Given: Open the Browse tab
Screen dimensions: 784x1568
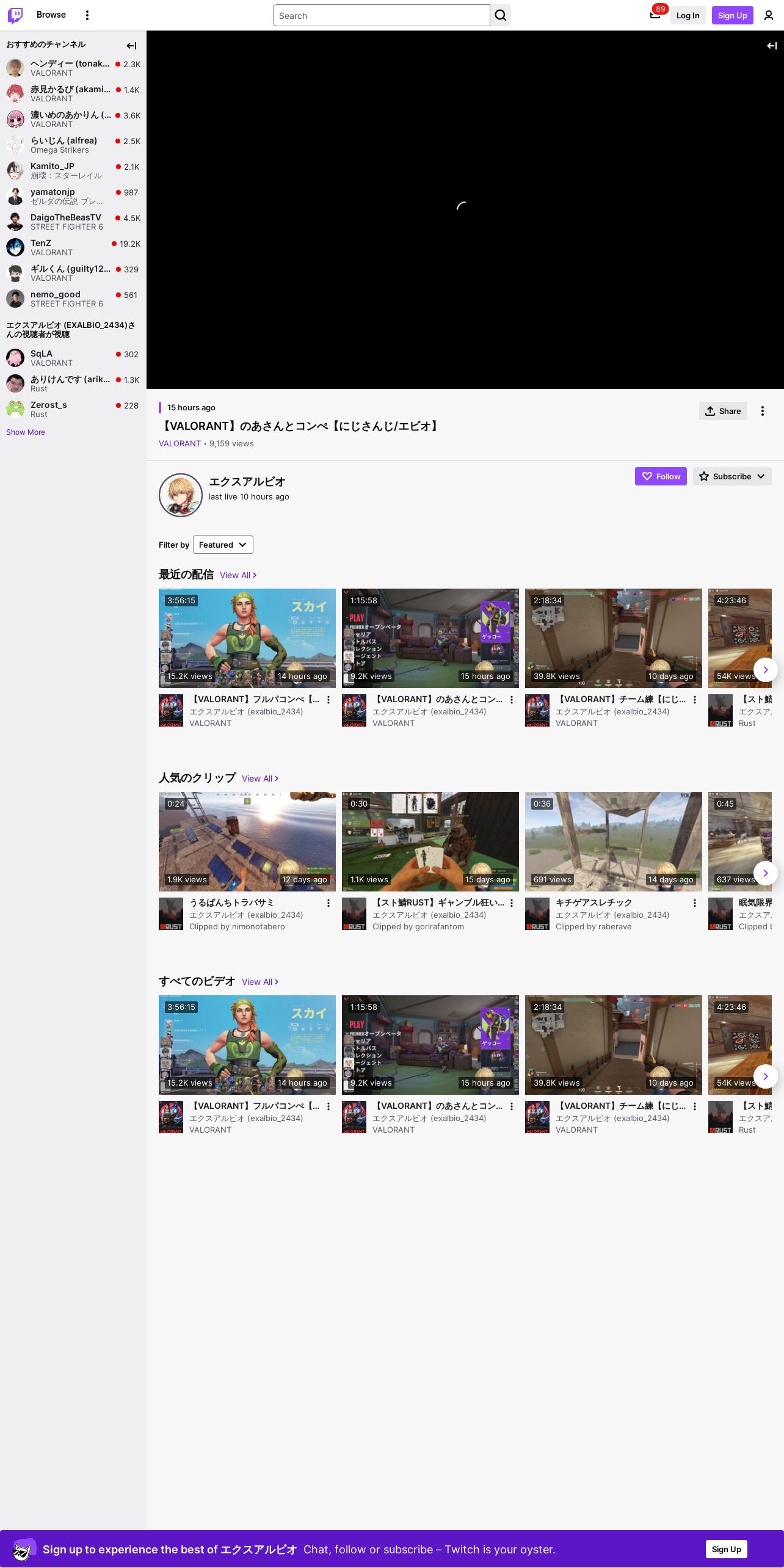Looking at the screenshot, I should [51, 15].
